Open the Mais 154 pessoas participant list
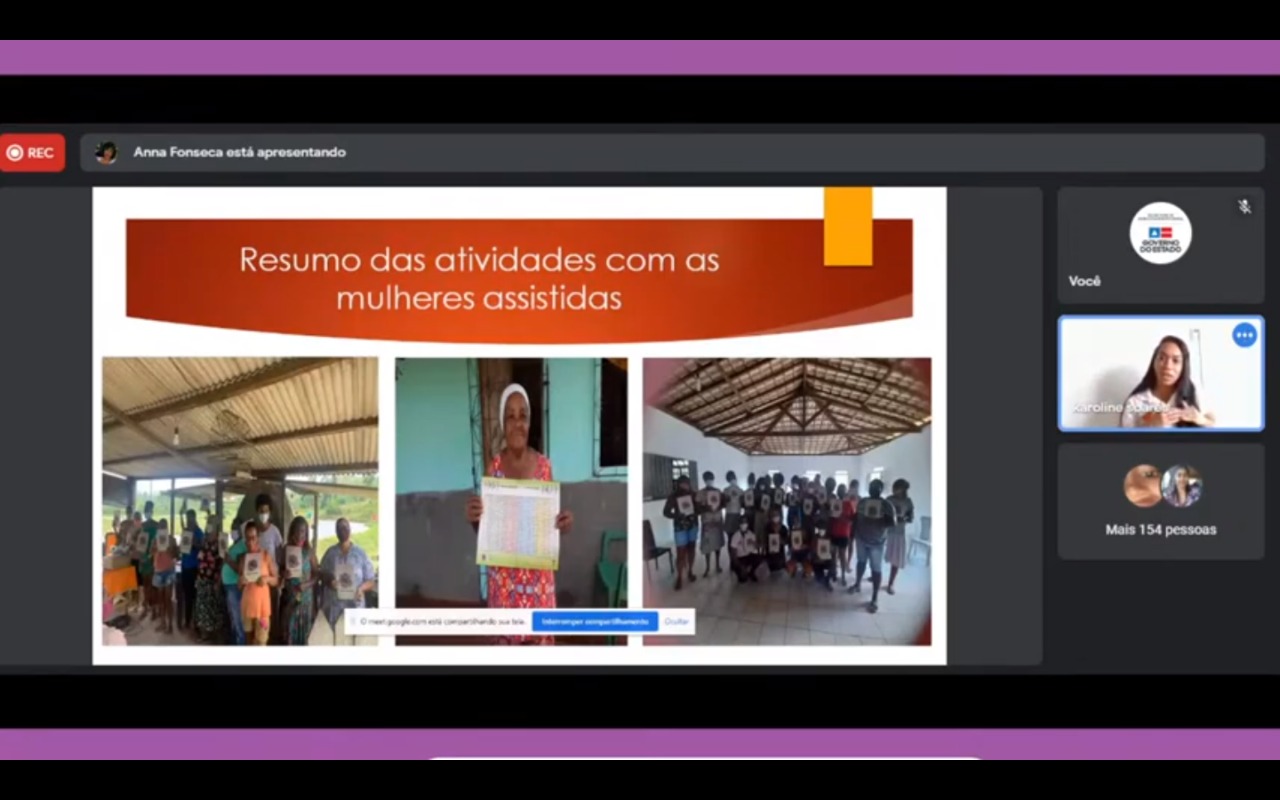Screen dimensions: 1280x800 tap(1160, 530)
